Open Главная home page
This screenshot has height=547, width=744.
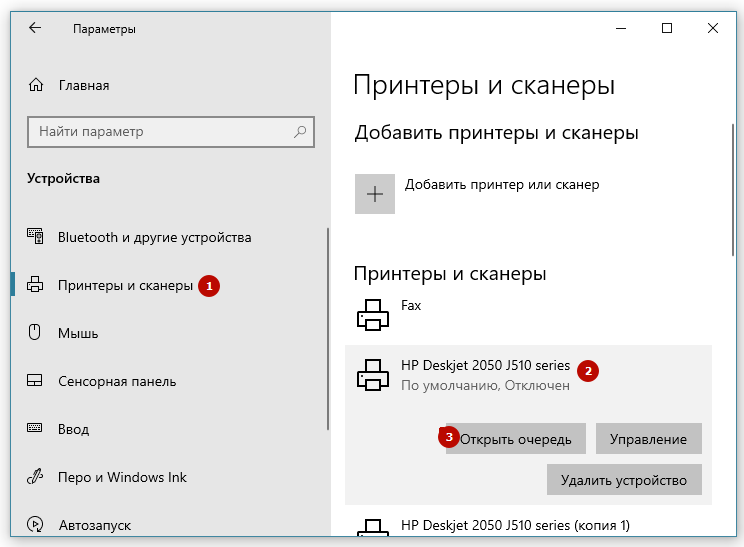[84, 85]
